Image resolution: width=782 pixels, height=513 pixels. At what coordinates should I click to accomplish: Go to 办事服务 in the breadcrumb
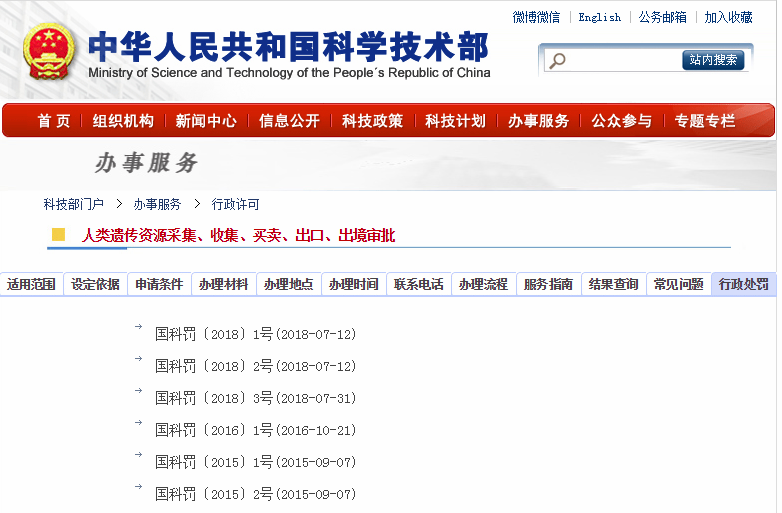click(x=157, y=204)
